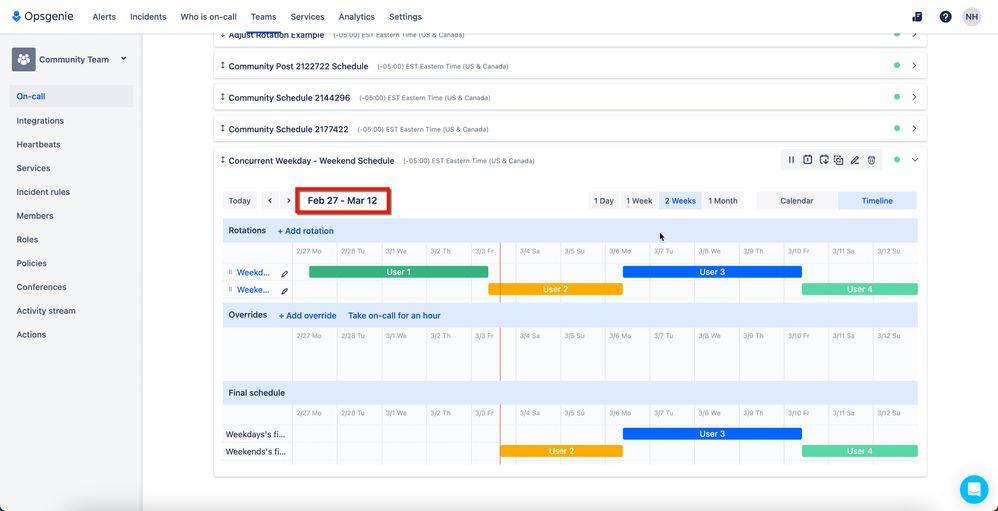Image resolution: width=998 pixels, height=511 pixels.
Task: Click orange User 2 bar in Final schedule
Action: point(561,451)
